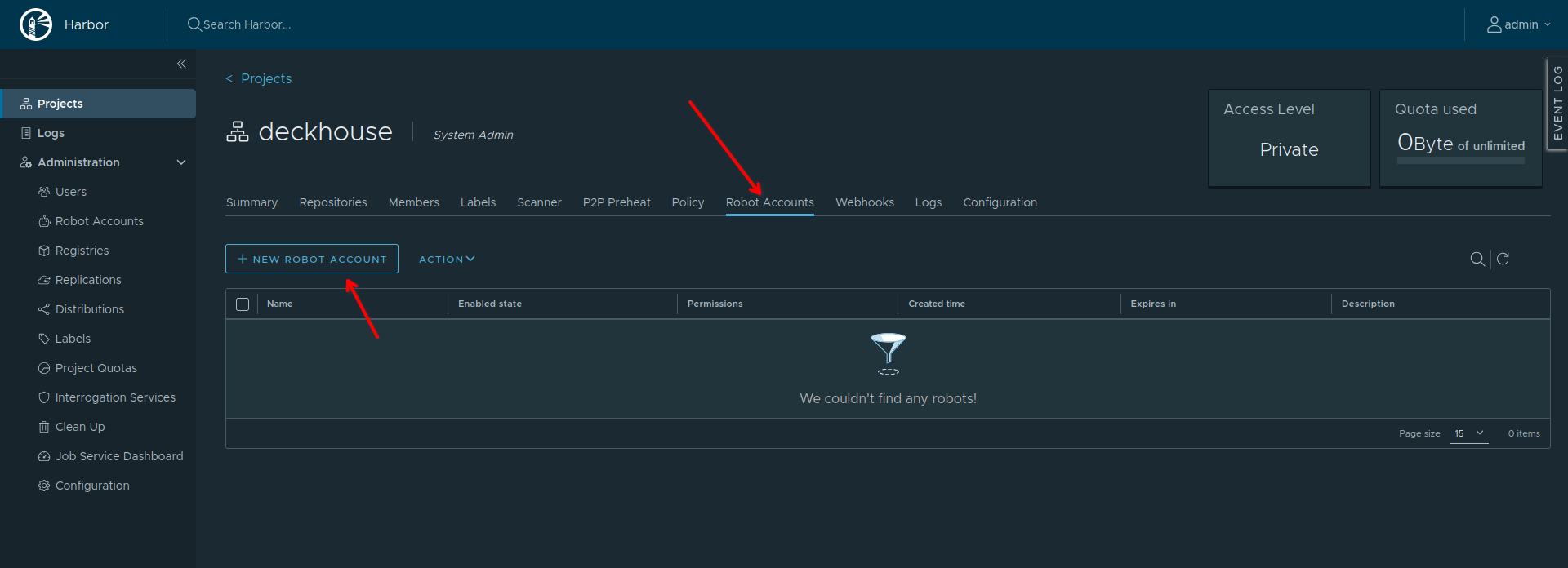Click the New Robot Account button

(x=312, y=259)
